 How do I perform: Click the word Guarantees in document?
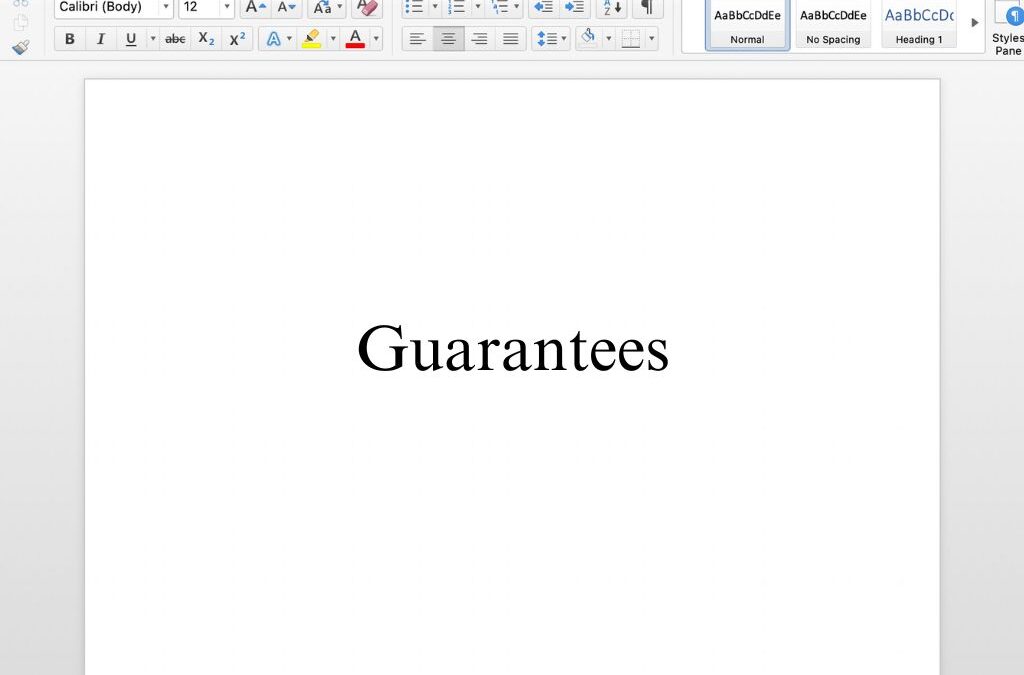pyautogui.click(x=513, y=349)
